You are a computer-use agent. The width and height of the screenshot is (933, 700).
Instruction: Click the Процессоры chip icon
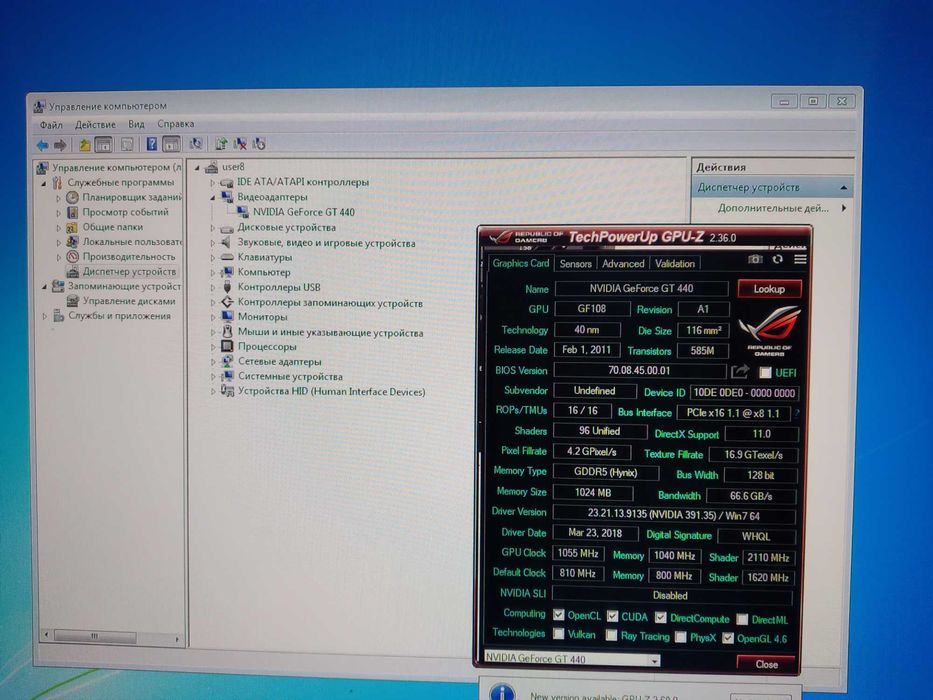point(227,346)
